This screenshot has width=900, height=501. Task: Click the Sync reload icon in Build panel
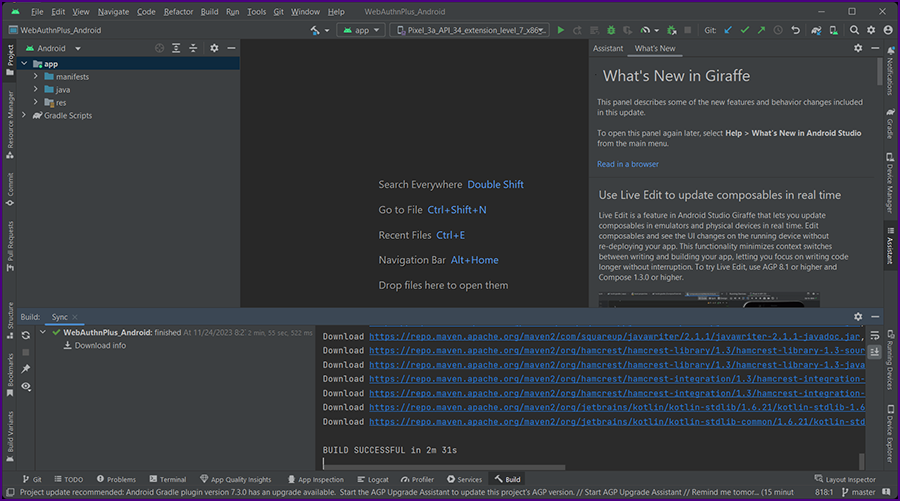(26, 334)
